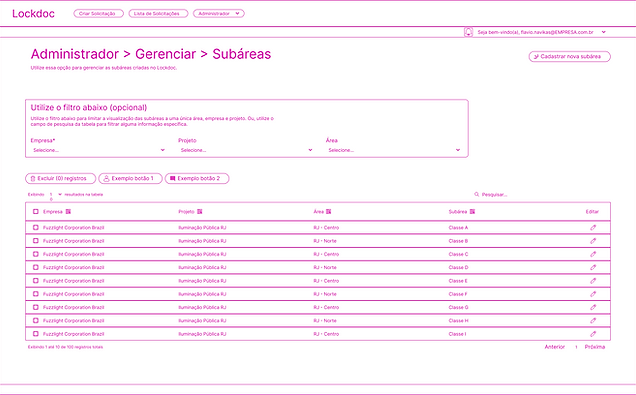Viewport: 636px width, 395px height.
Task: Click the Classe G cell
Action: tap(458, 307)
